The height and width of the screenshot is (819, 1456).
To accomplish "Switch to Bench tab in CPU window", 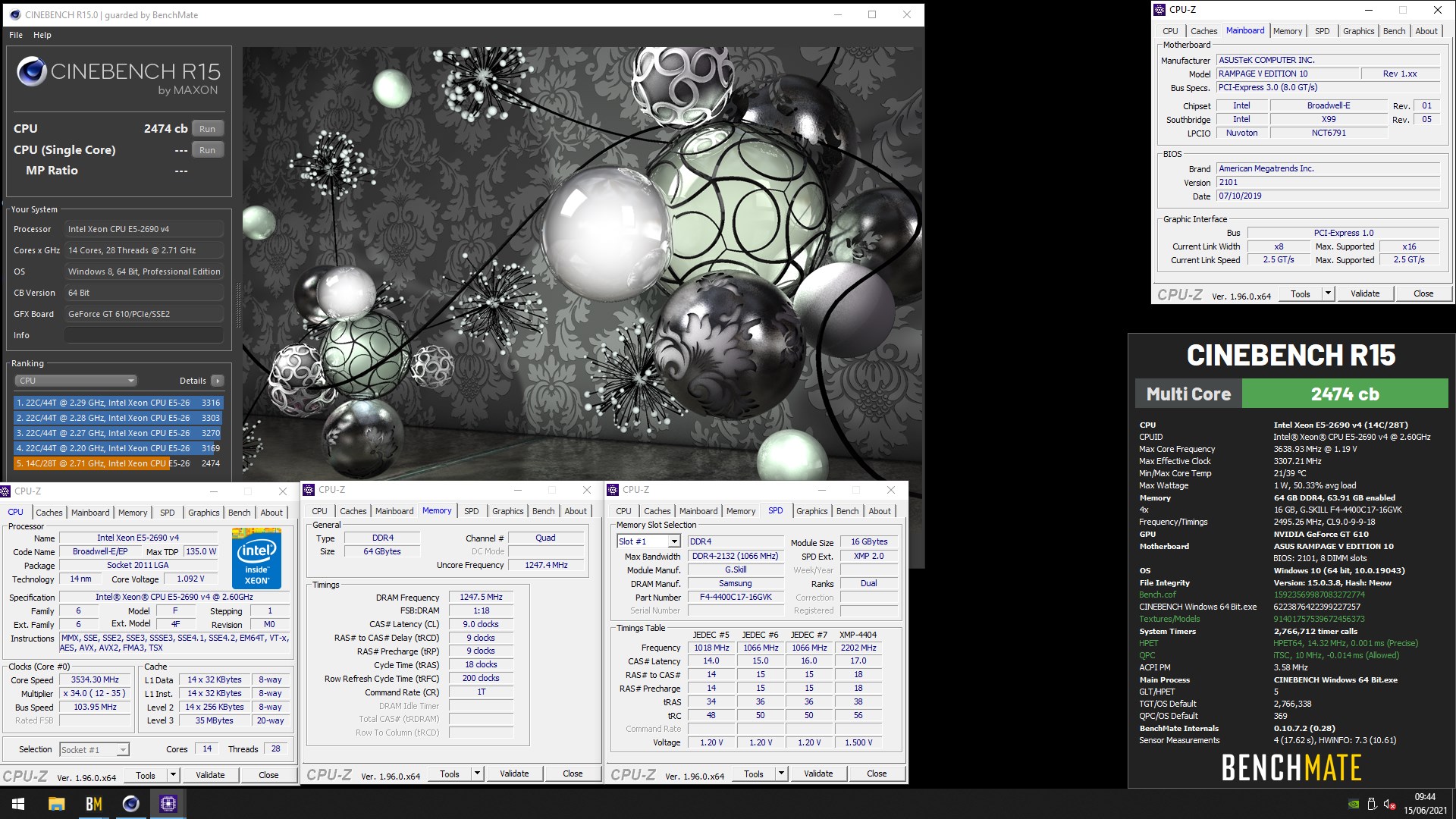I will coord(239,513).
